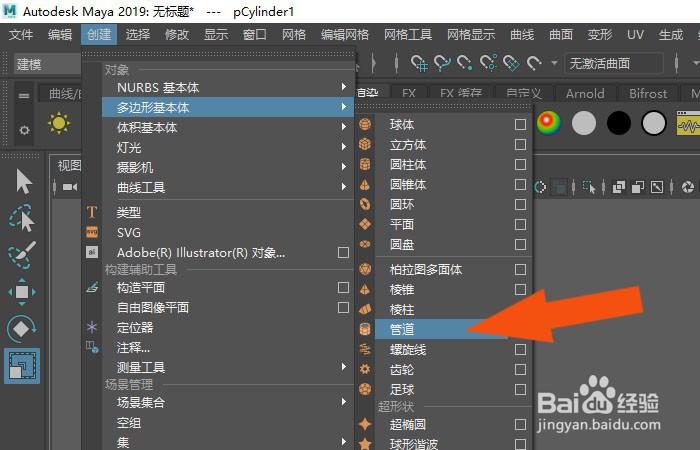Open the UV menu
This screenshot has width=700, height=450.
pyautogui.click(x=635, y=34)
